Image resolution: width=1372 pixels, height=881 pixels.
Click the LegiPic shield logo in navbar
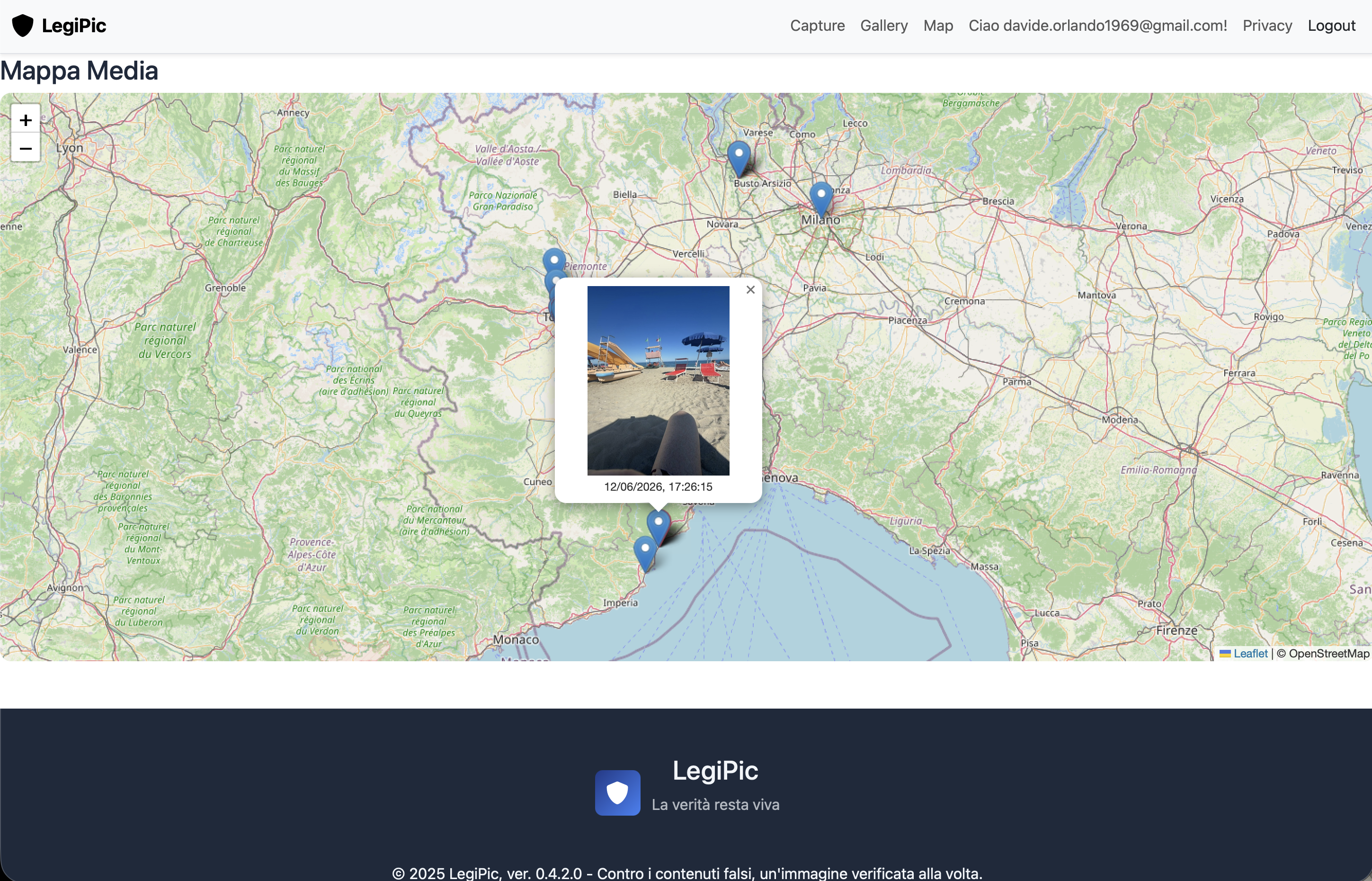click(x=23, y=26)
